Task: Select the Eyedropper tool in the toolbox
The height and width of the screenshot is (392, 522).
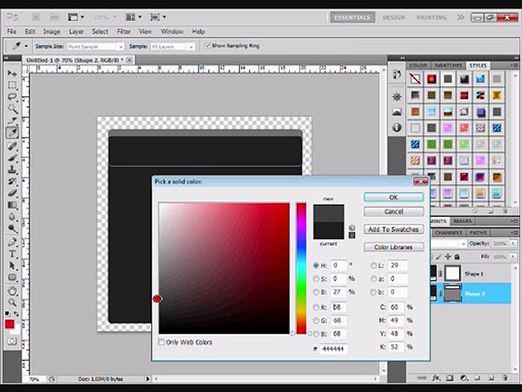Action: [12, 133]
